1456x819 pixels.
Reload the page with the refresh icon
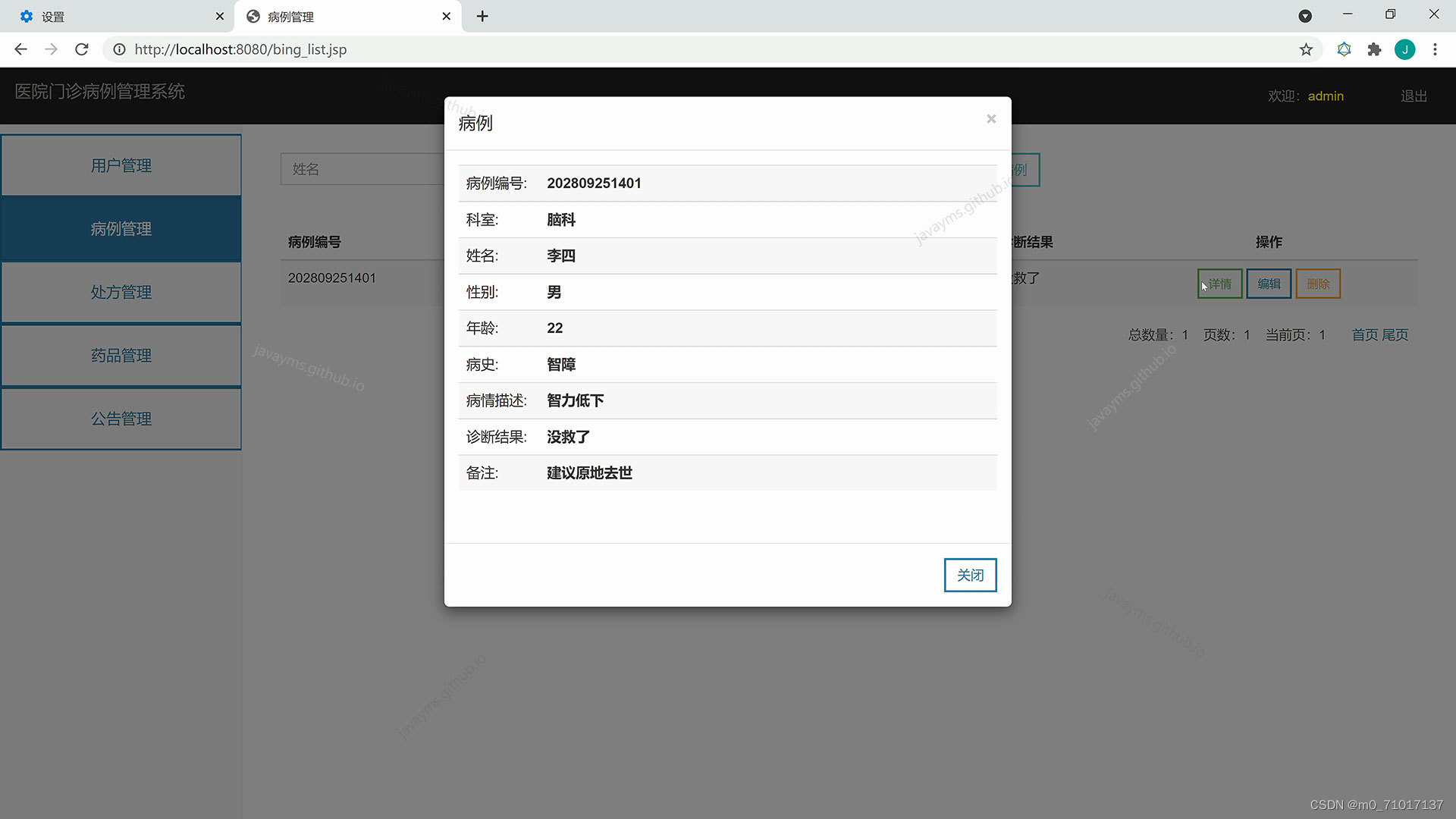coord(82,49)
